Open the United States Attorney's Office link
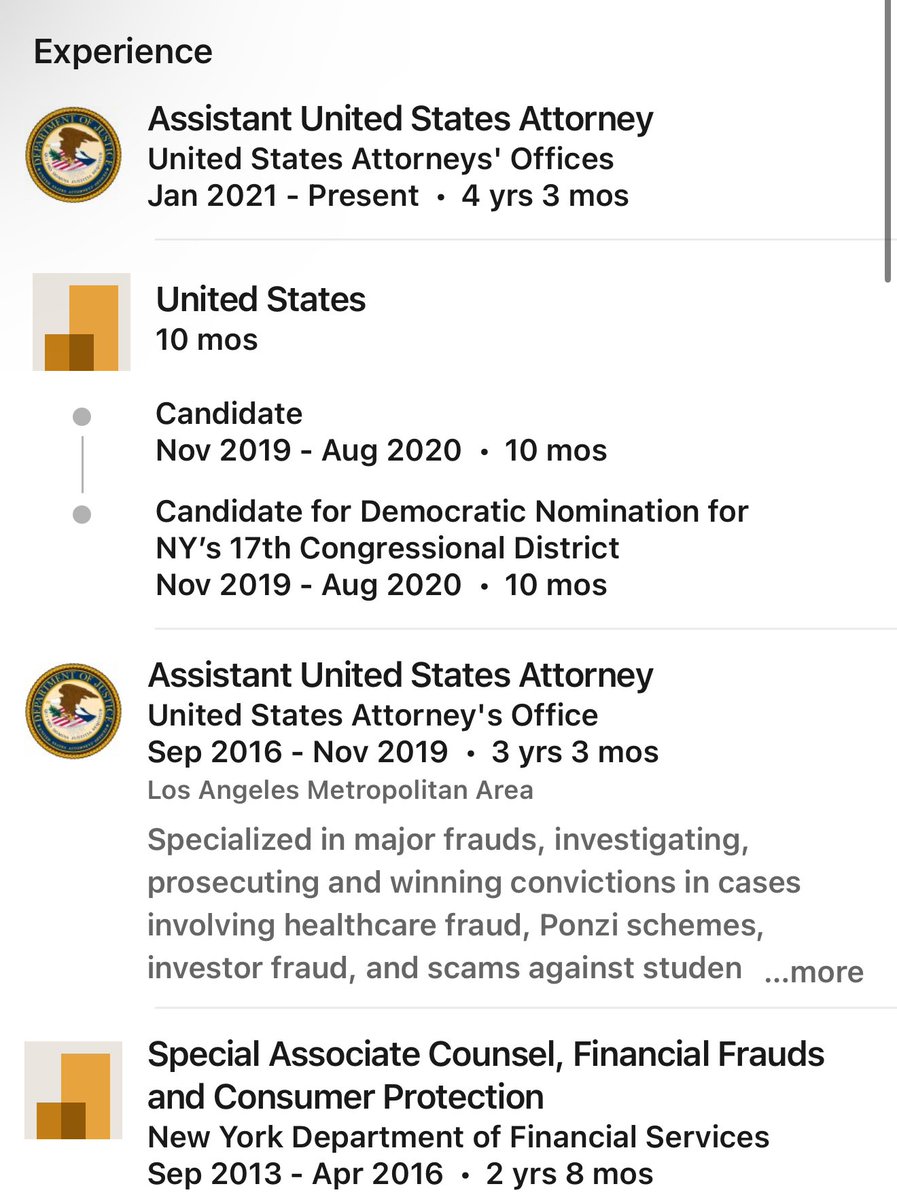This screenshot has height=1199, width=897. [x=372, y=715]
